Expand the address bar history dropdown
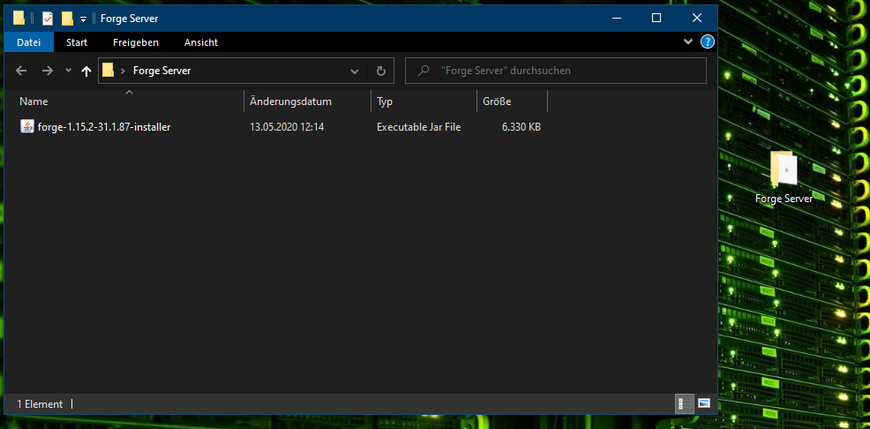This screenshot has width=870, height=429. click(355, 71)
